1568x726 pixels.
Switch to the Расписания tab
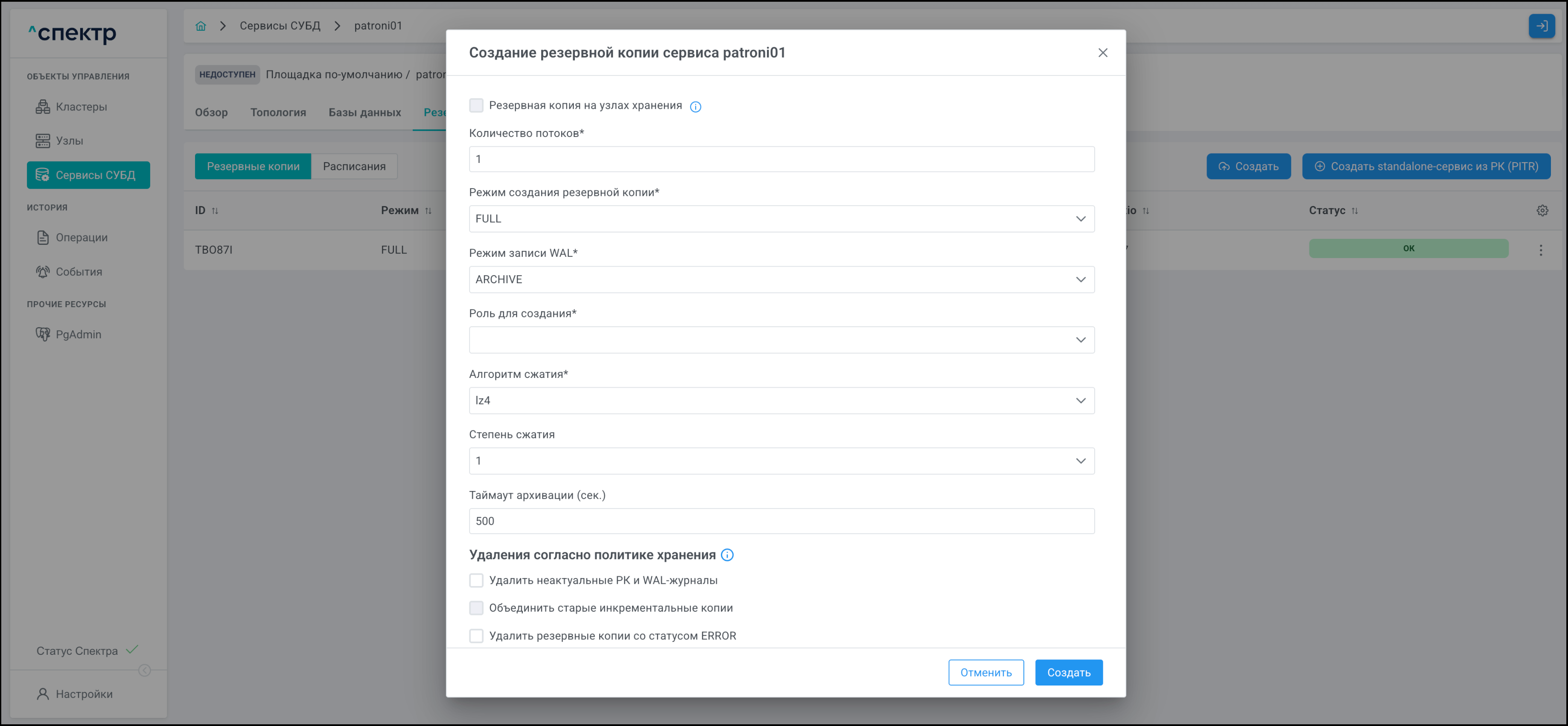pyautogui.click(x=354, y=166)
